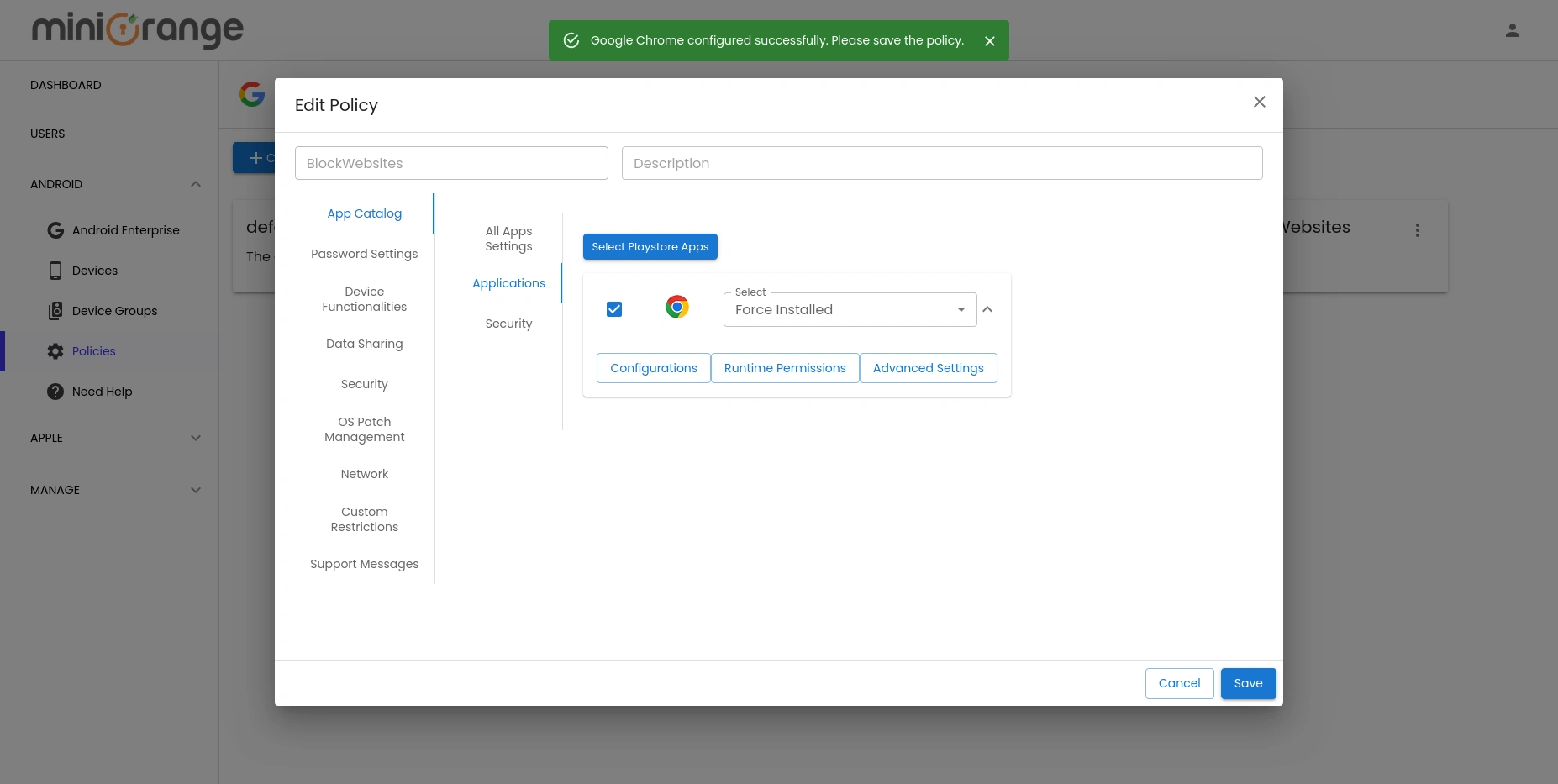This screenshot has width=1558, height=784.
Task: Open the Force Installed select dropdown
Action: point(849,310)
